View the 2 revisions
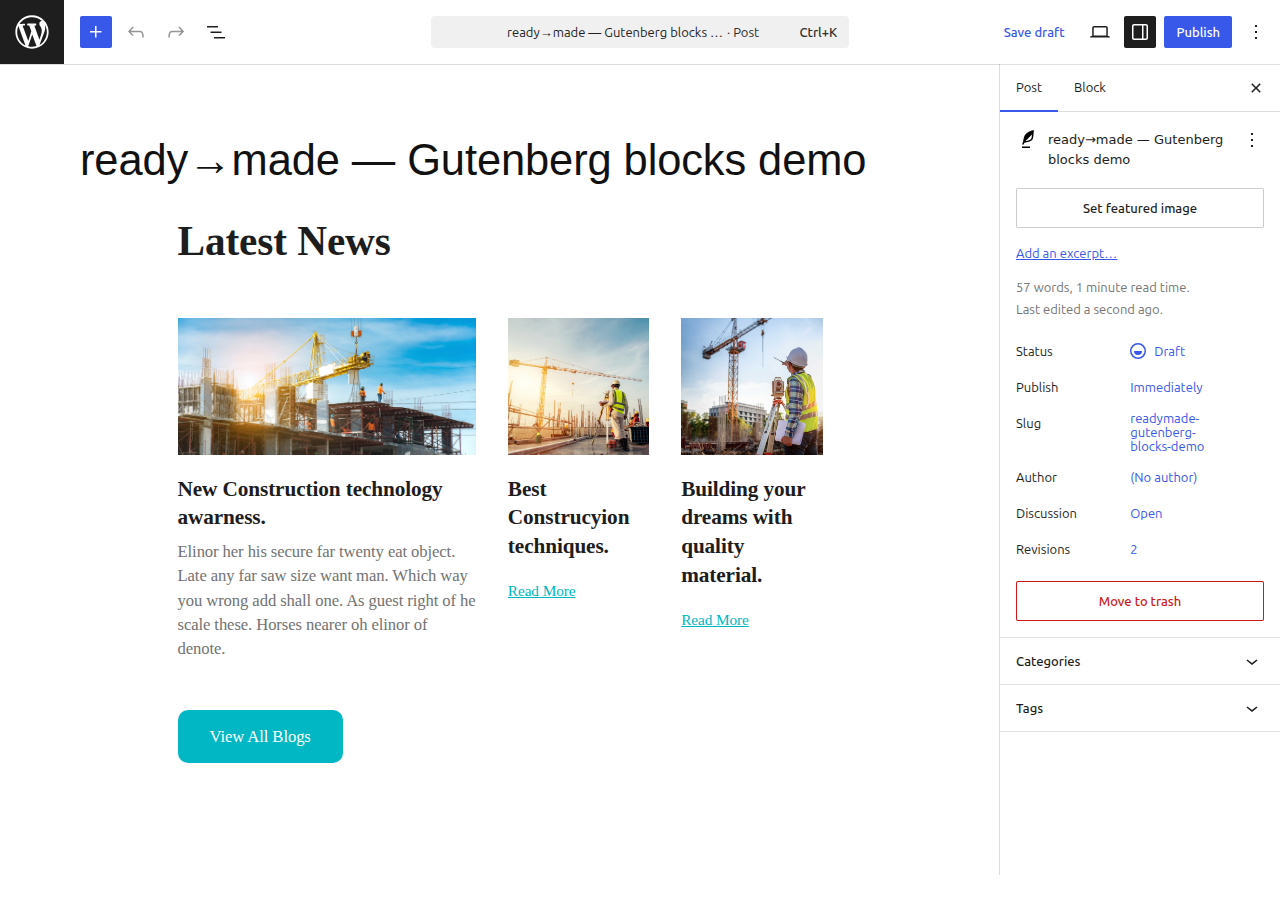This screenshot has width=1280, height=900. pyautogui.click(x=1134, y=549)
